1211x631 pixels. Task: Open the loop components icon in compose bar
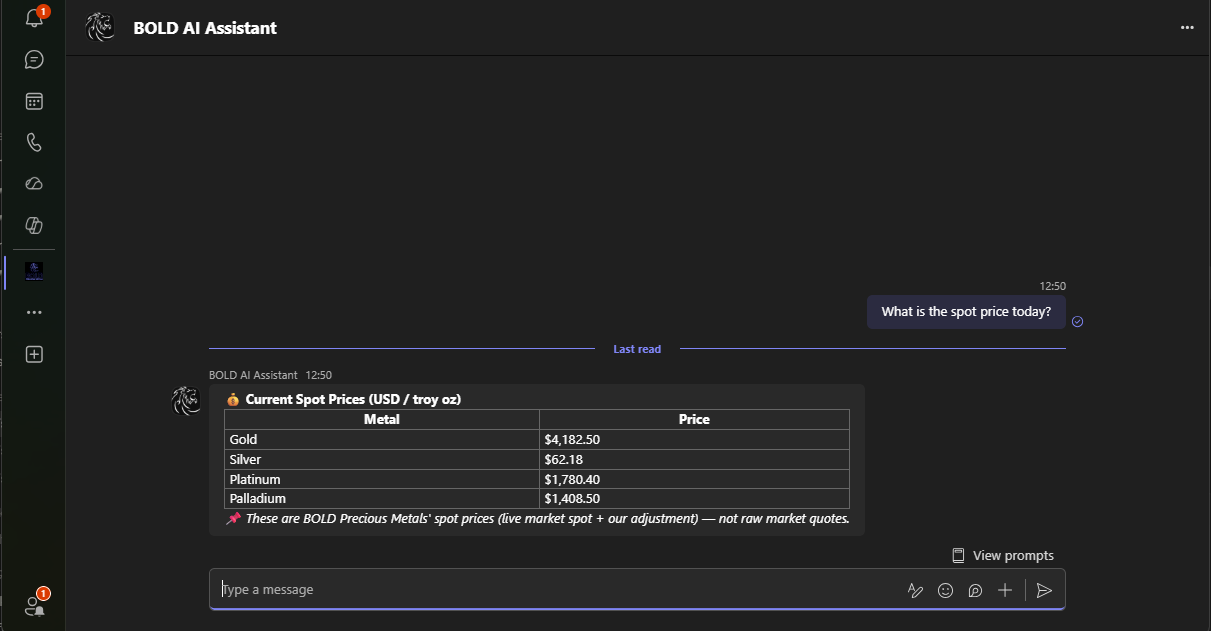pyautogui.click(x=975, y=590)
